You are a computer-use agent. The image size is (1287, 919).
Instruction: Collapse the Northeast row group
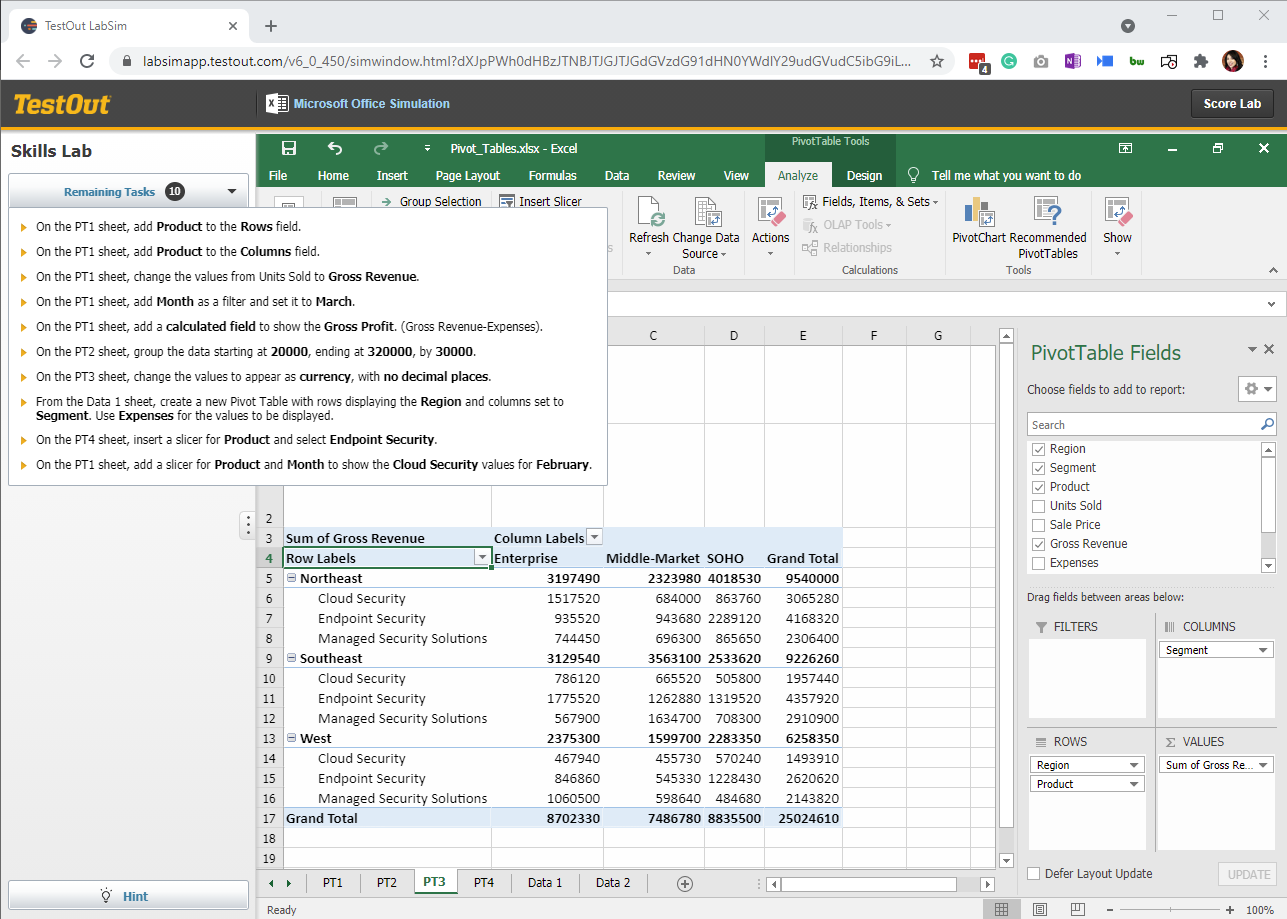[x=292, y=578]
